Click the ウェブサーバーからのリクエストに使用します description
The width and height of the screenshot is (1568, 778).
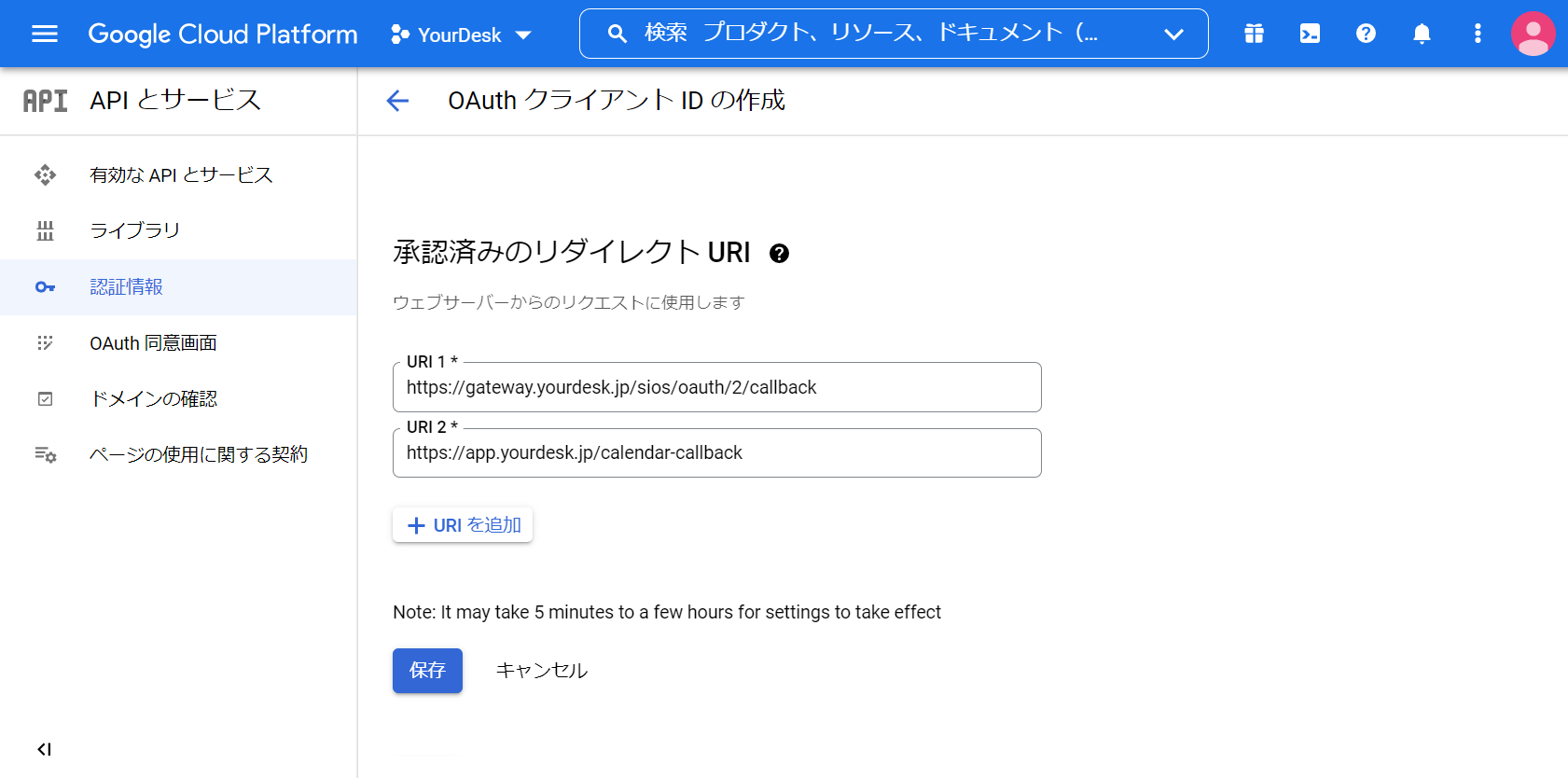pos(569,302)
